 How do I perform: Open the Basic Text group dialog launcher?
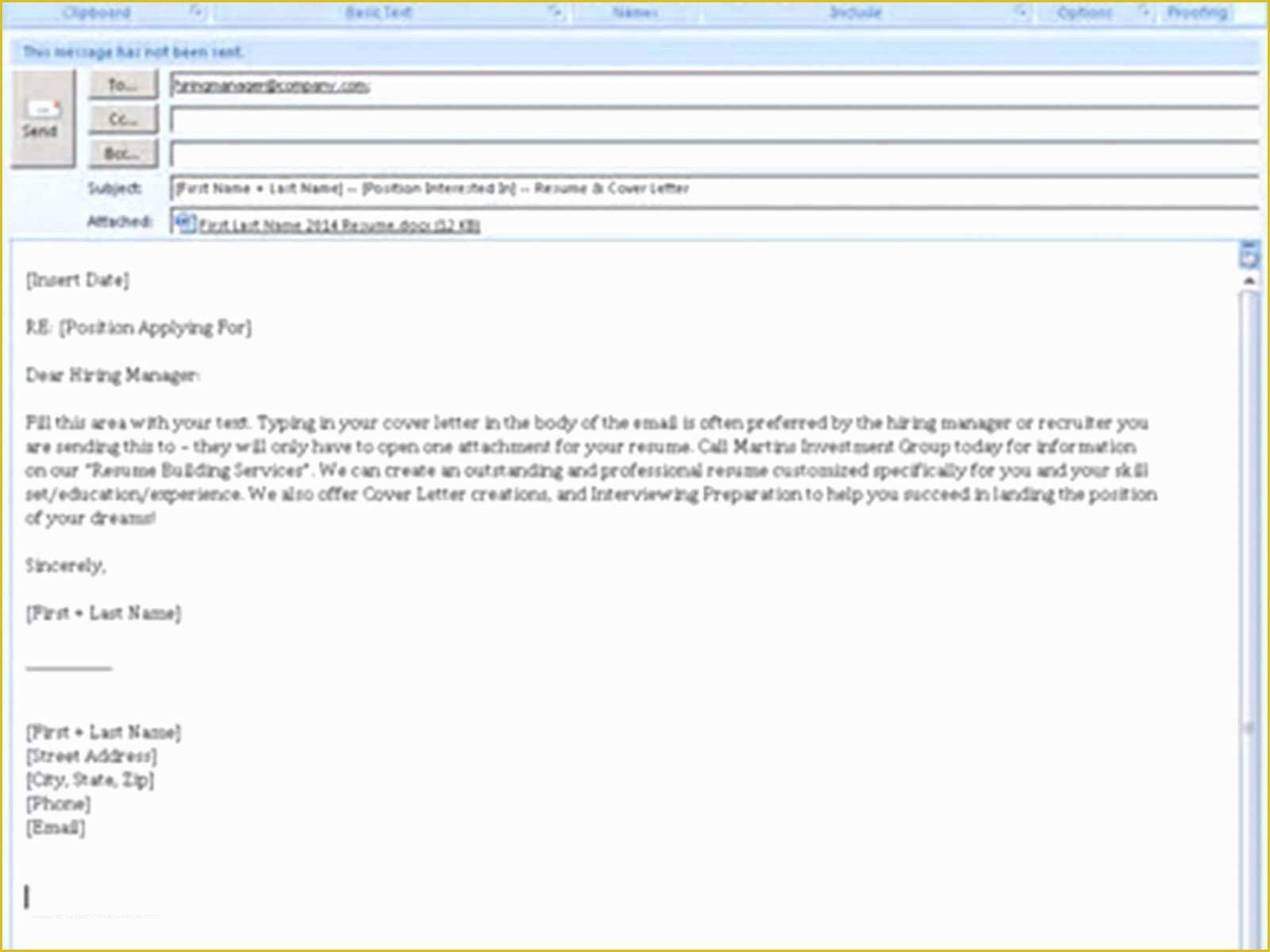coord(556,11)
